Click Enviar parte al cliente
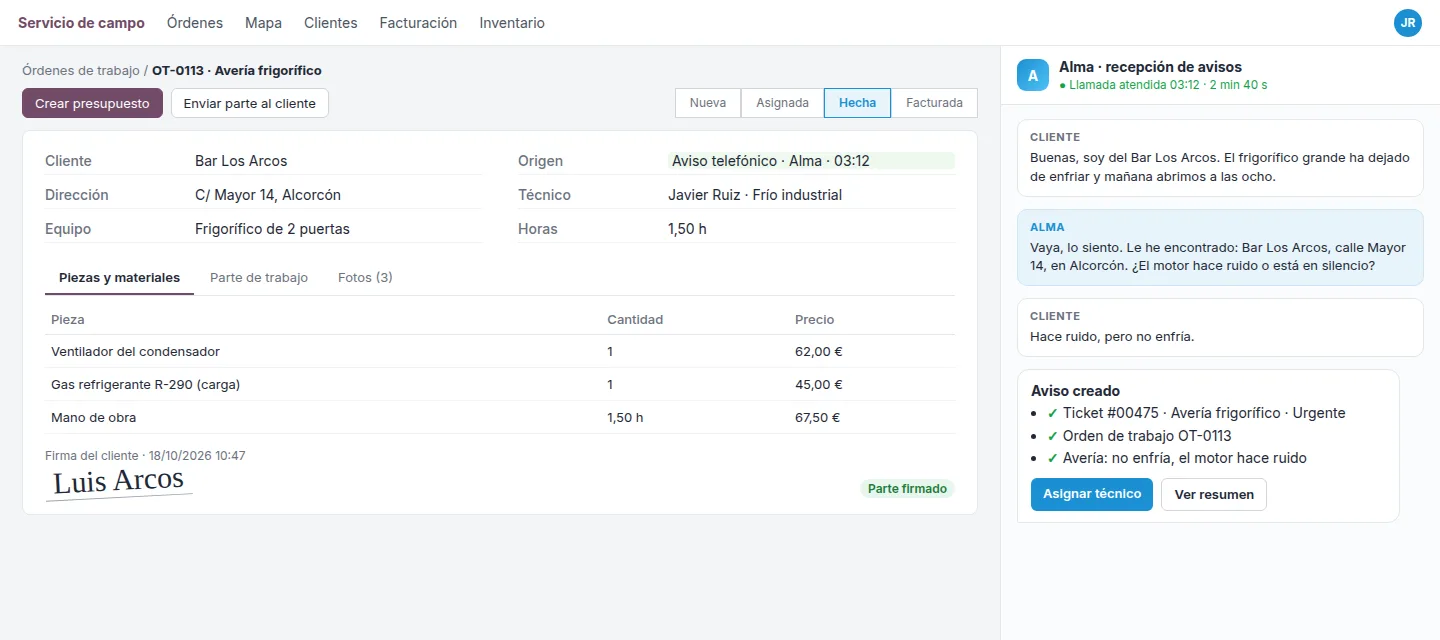The height and width of the screenshot is (640, 1440). (x=250, y=103)
